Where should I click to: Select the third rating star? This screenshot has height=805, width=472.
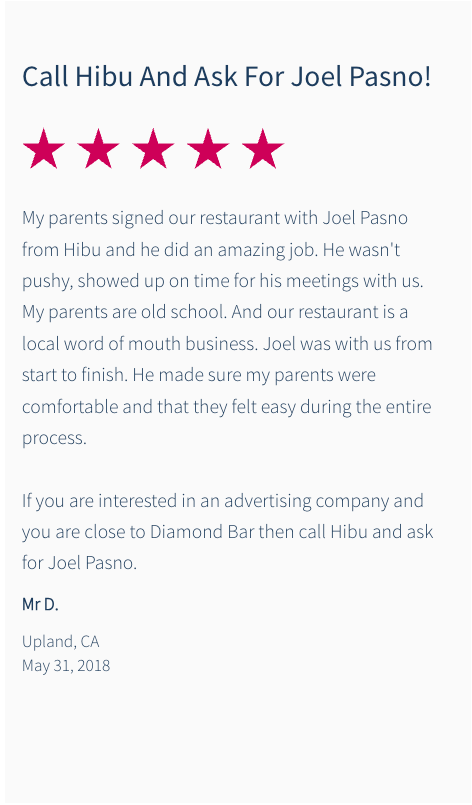pos(153,148)
